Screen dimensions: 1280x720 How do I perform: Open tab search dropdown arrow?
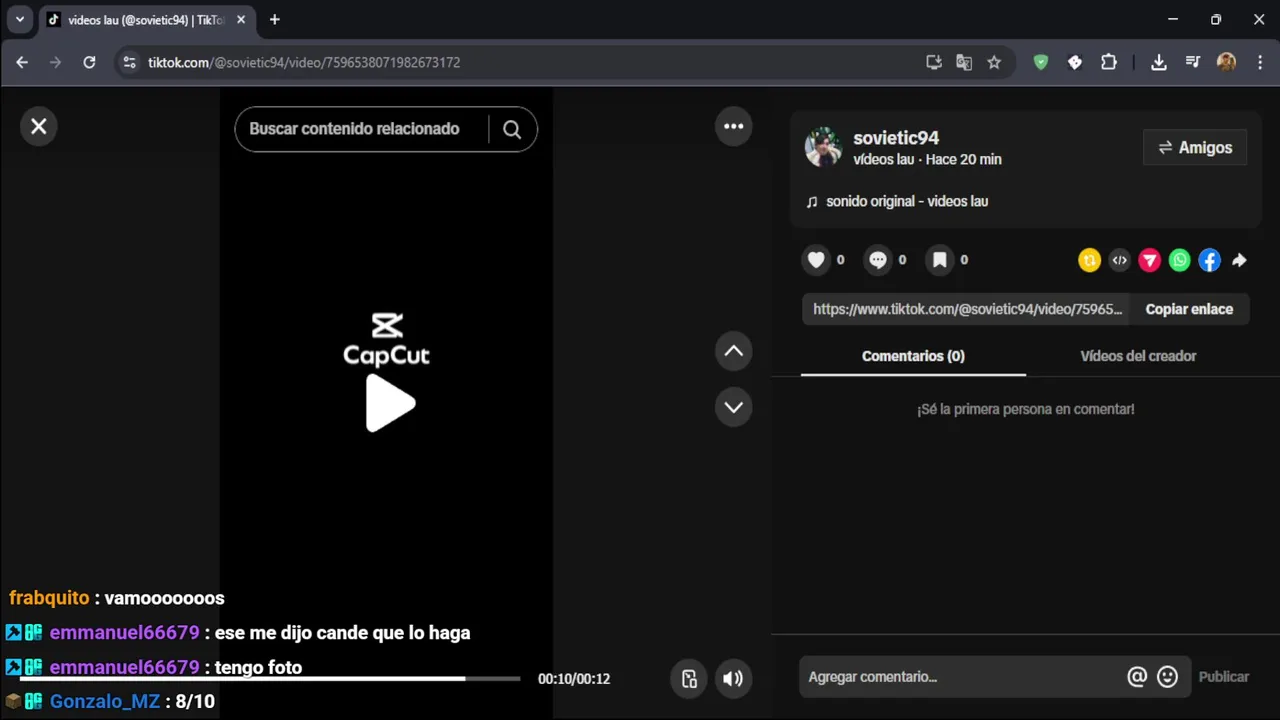click(19, 19)
